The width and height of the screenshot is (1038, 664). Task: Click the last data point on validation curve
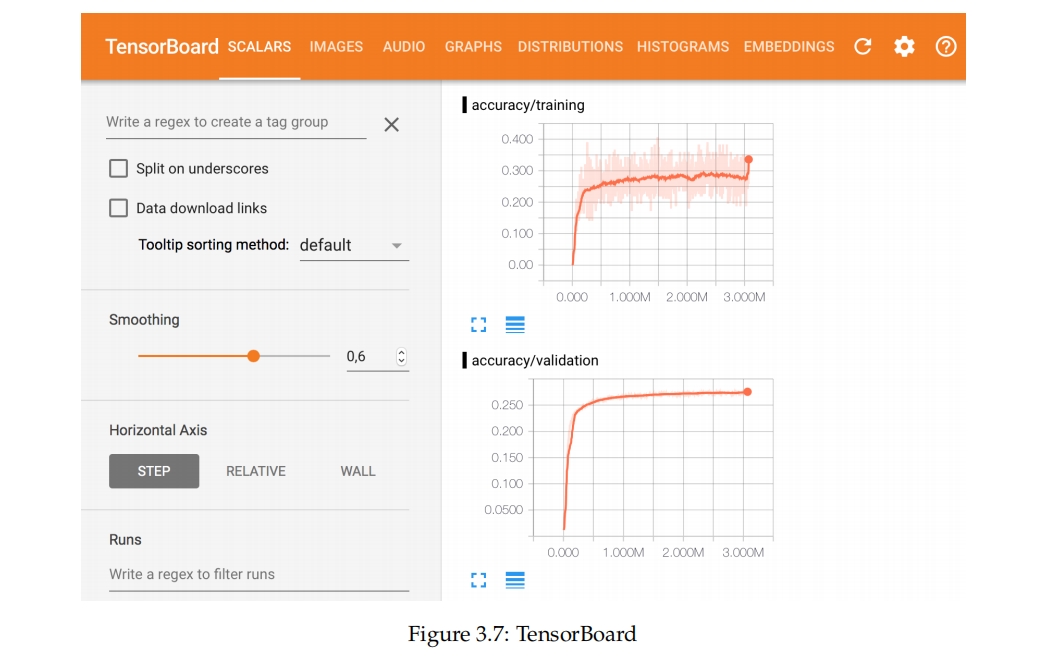tap(747, 392)
